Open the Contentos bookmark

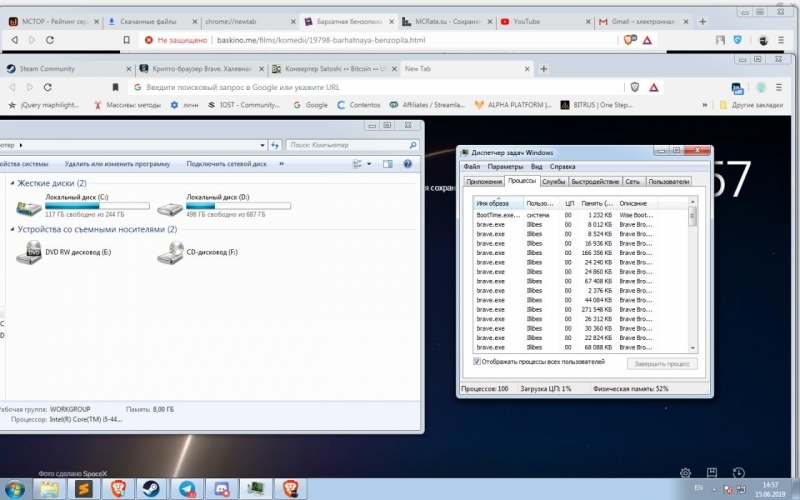(x=359, y=105)
